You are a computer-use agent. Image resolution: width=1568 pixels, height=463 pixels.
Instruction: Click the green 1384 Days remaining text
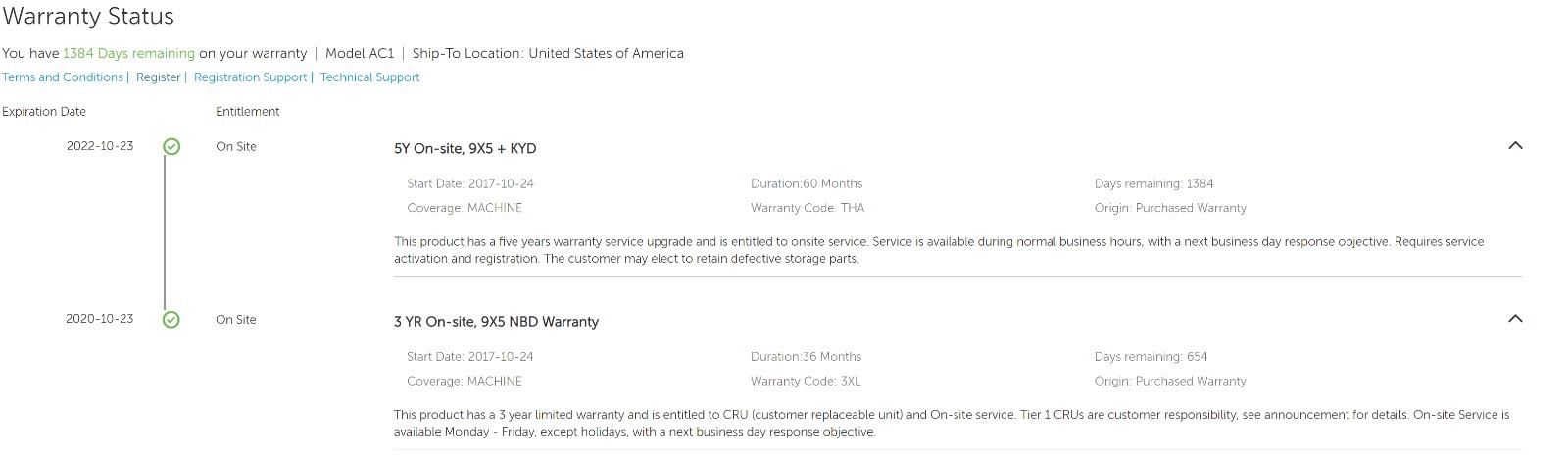[x=128, y=54]
